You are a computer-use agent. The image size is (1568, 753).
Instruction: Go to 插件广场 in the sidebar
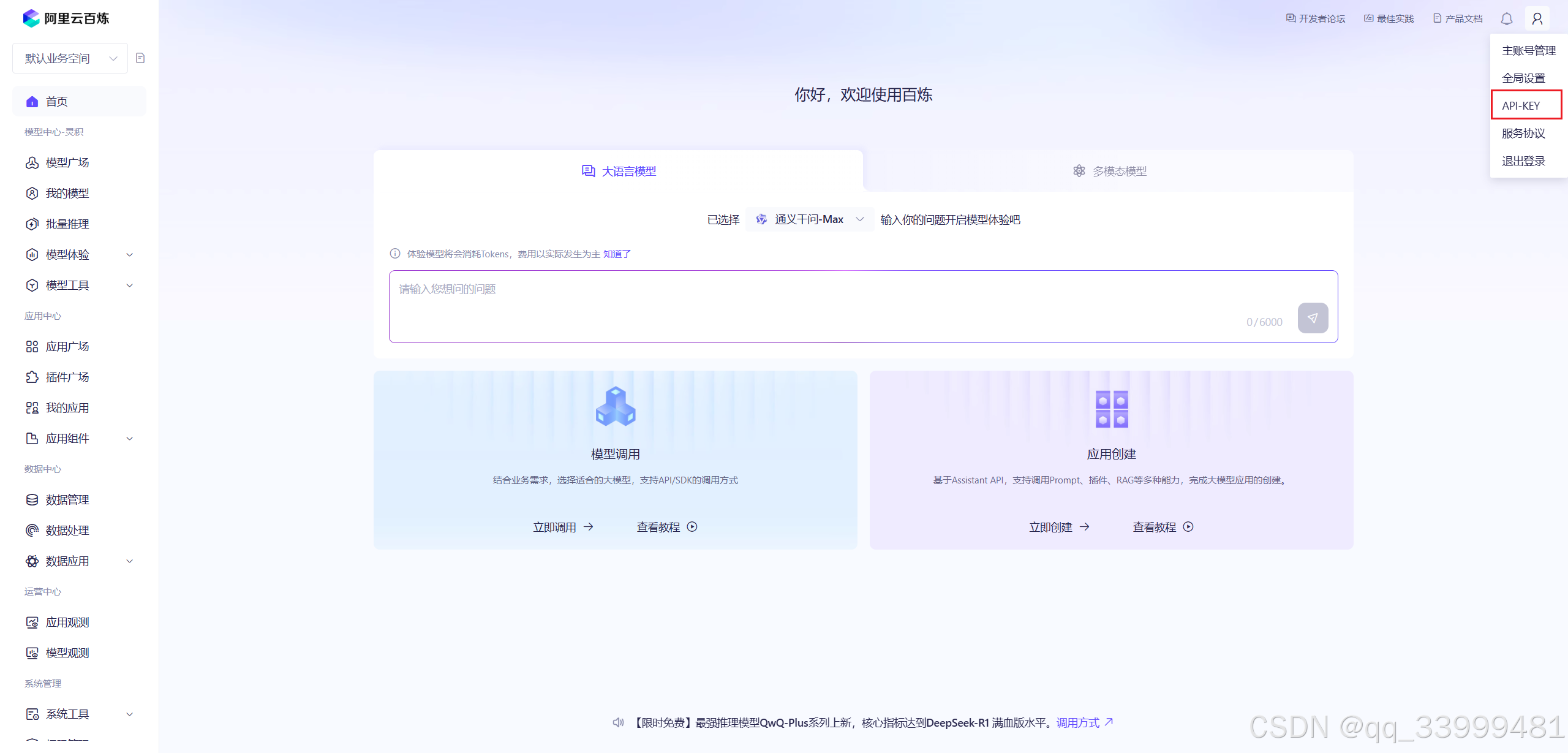coord(67,377)
